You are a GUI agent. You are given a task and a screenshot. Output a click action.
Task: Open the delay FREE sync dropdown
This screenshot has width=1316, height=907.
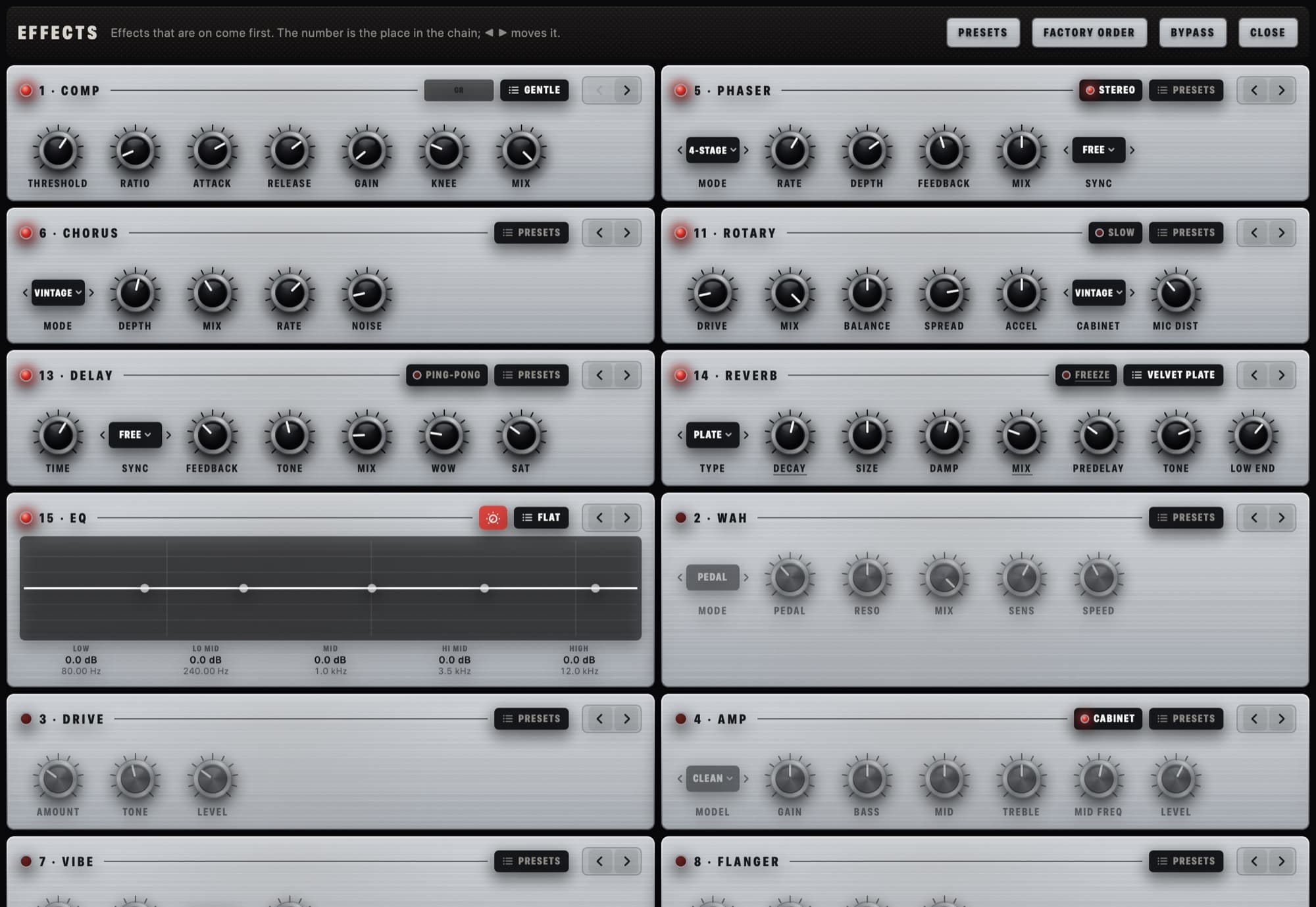pos(135,435)
